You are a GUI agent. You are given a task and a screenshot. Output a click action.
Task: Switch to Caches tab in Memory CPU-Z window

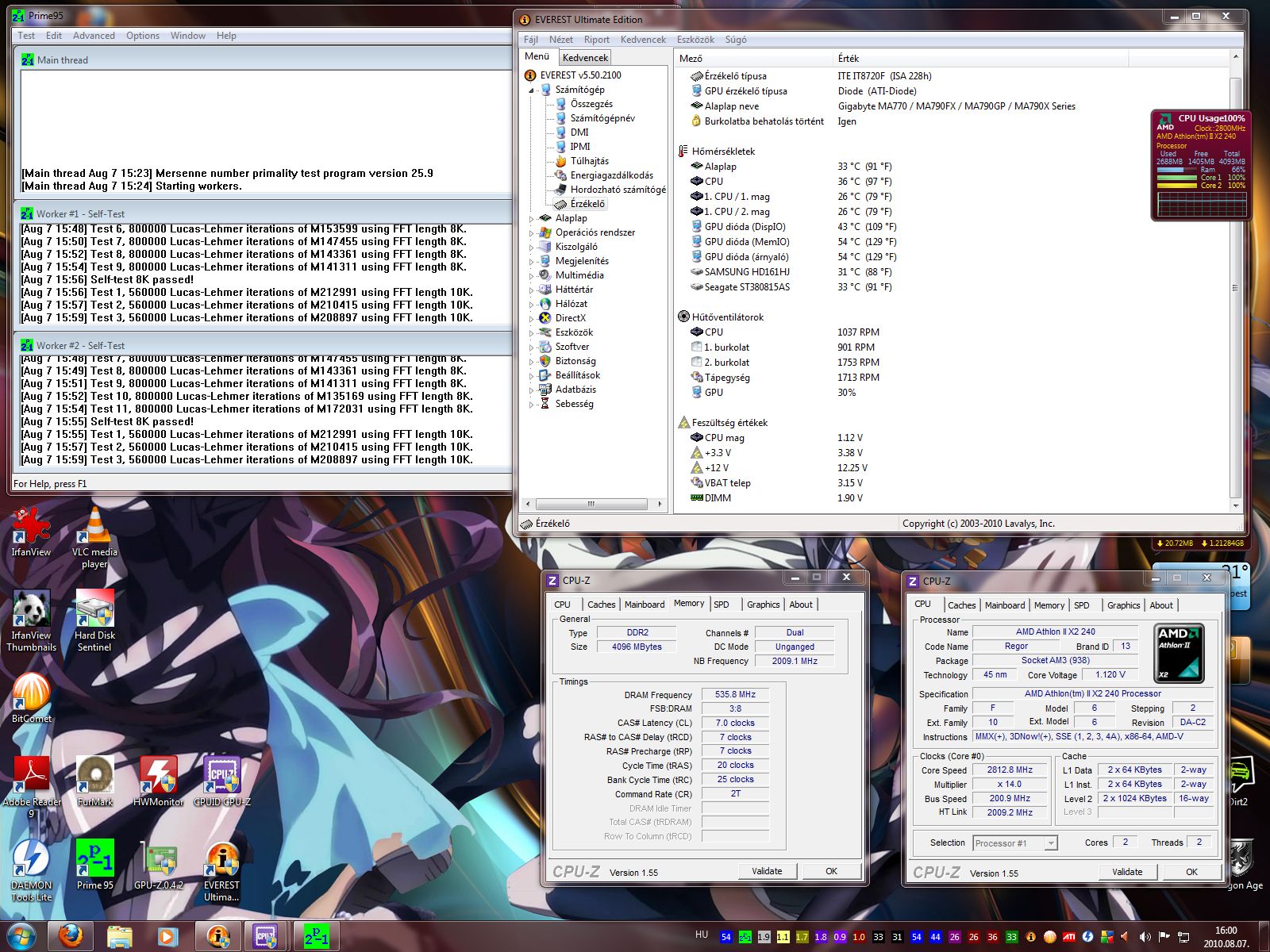(602, 605)
